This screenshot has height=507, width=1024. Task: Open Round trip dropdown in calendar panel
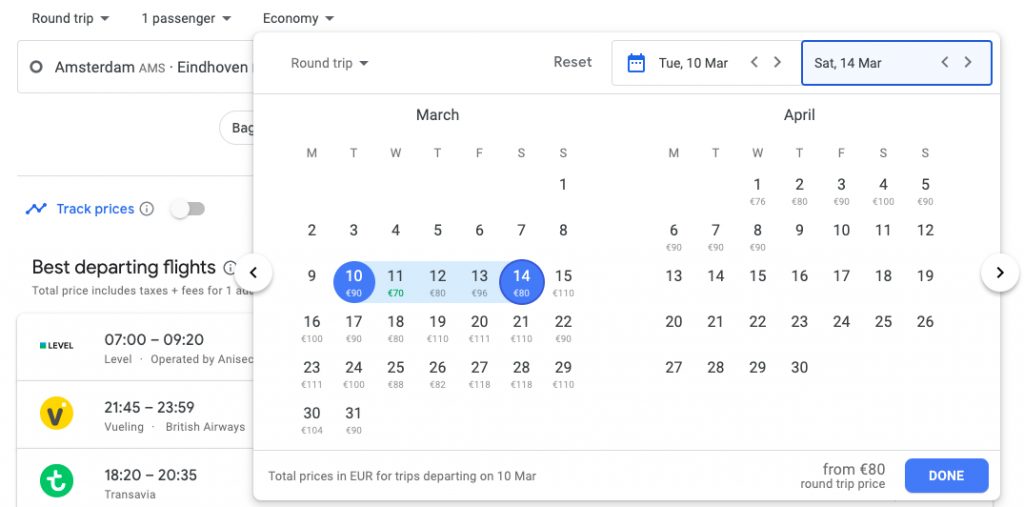pos(330,63)
